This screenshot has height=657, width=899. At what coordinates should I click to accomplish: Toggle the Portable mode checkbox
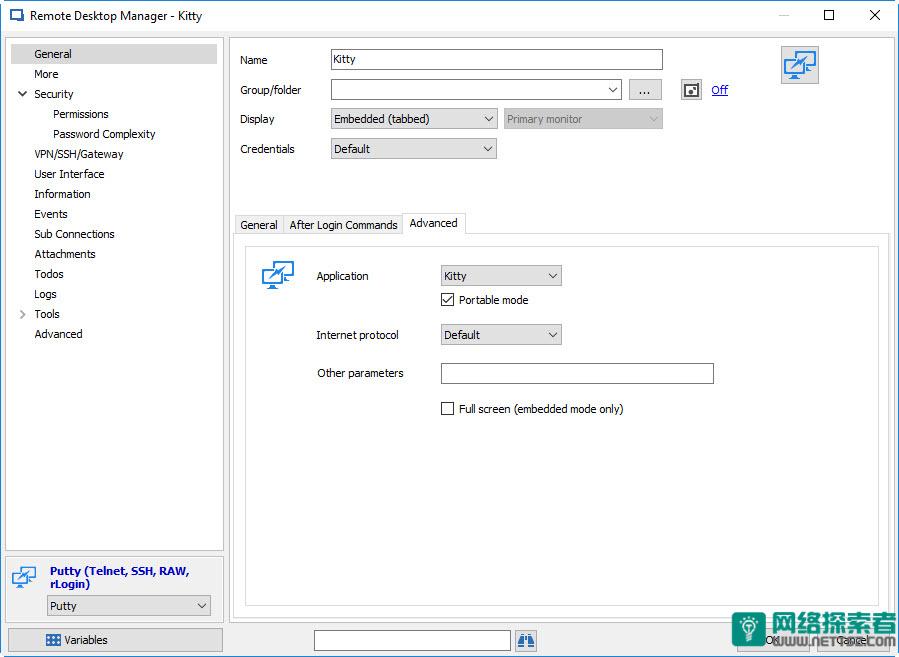tap(447, 299)
